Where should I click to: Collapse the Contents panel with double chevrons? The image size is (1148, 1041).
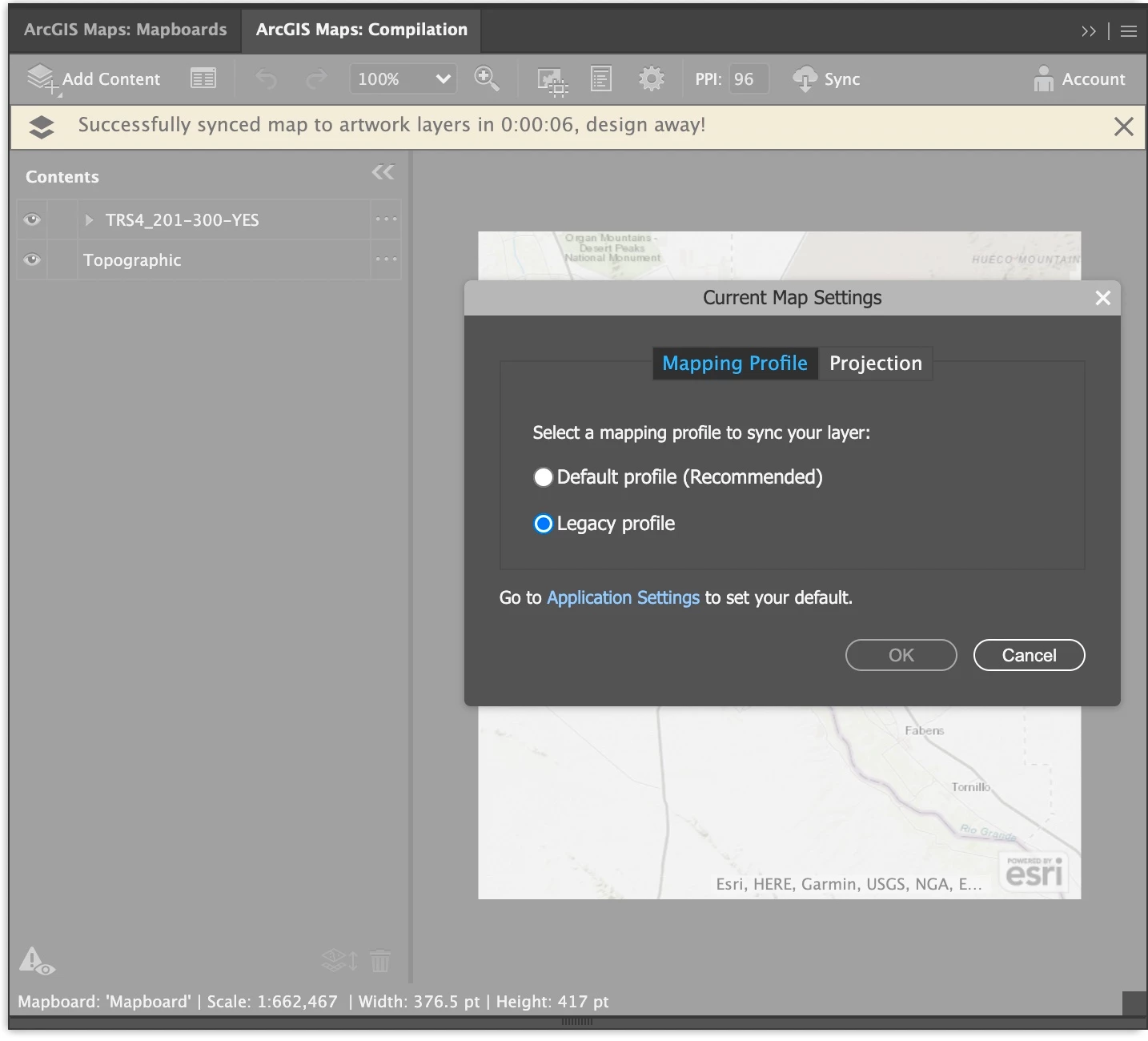click(383, 172)
